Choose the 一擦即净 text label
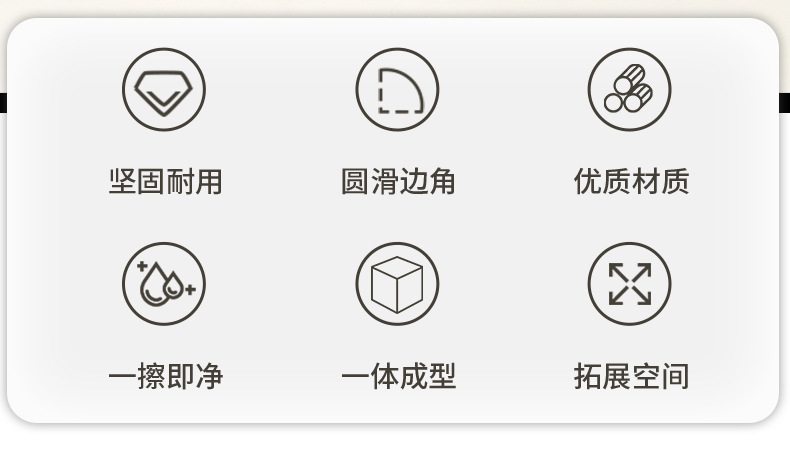Screen dimensions: 790x455 pos(165,376)
